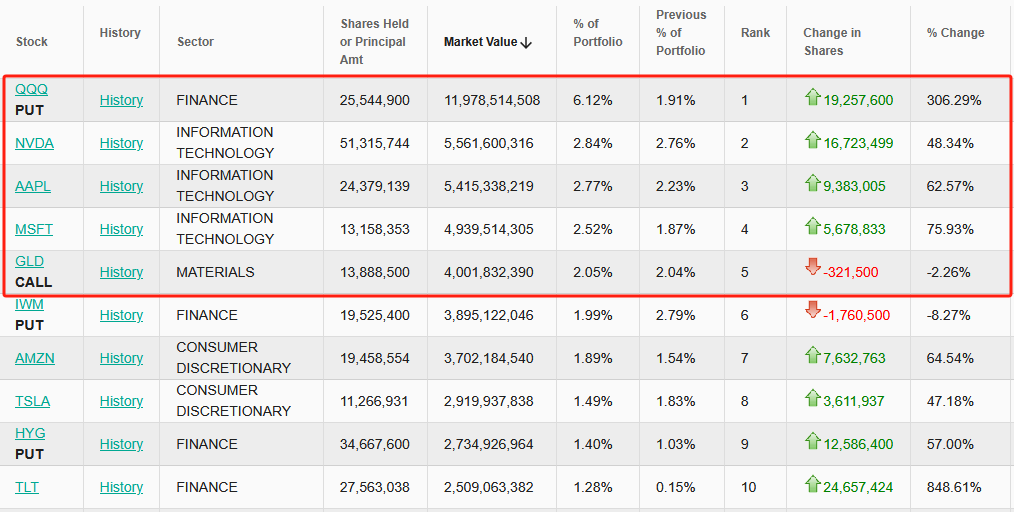Viewport: 1014px width, 512px height.
Task: Open the MSFT stock link
Action: click(x=34, y=229)
